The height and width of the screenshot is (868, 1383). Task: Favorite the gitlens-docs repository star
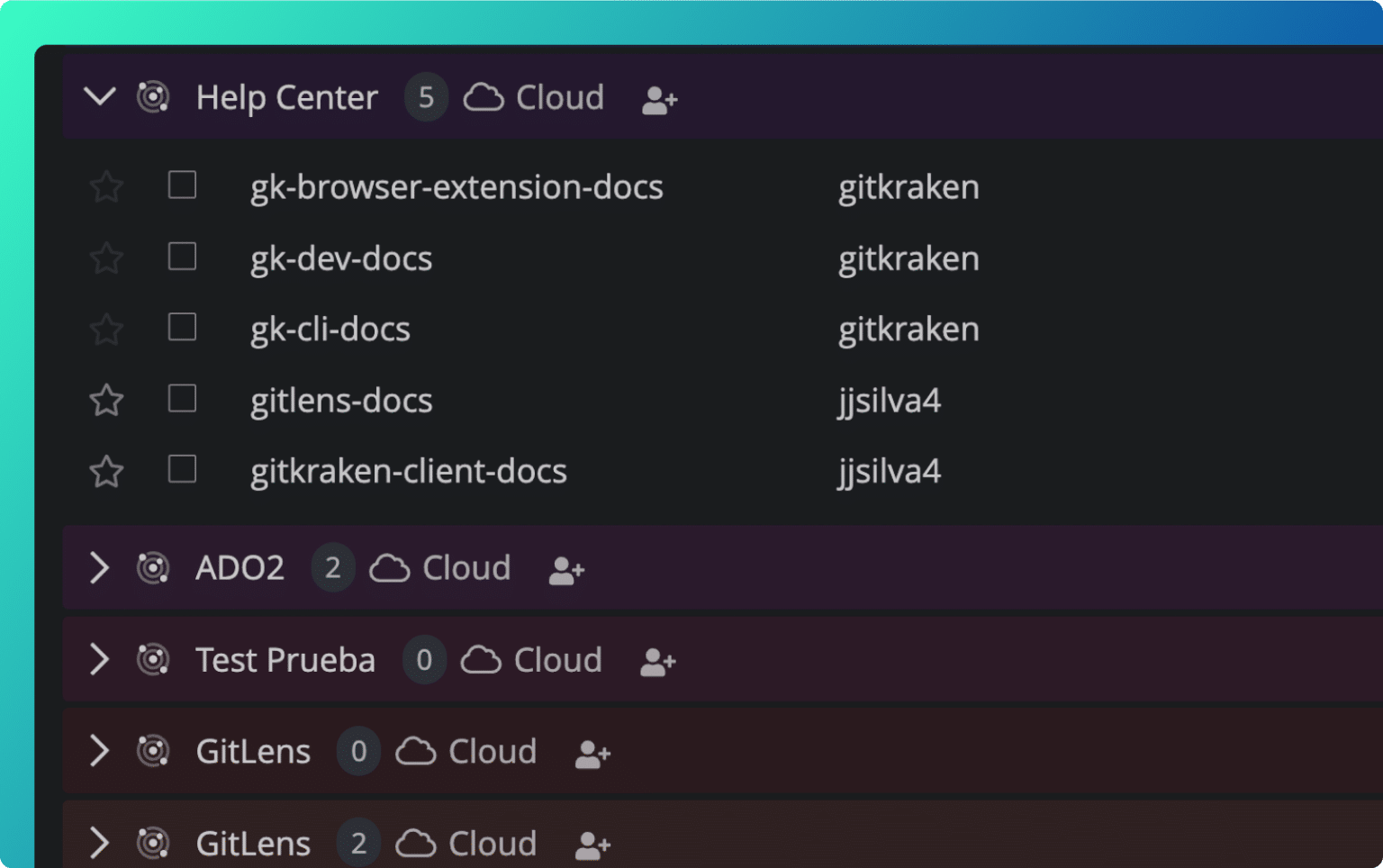pos(105,400)
